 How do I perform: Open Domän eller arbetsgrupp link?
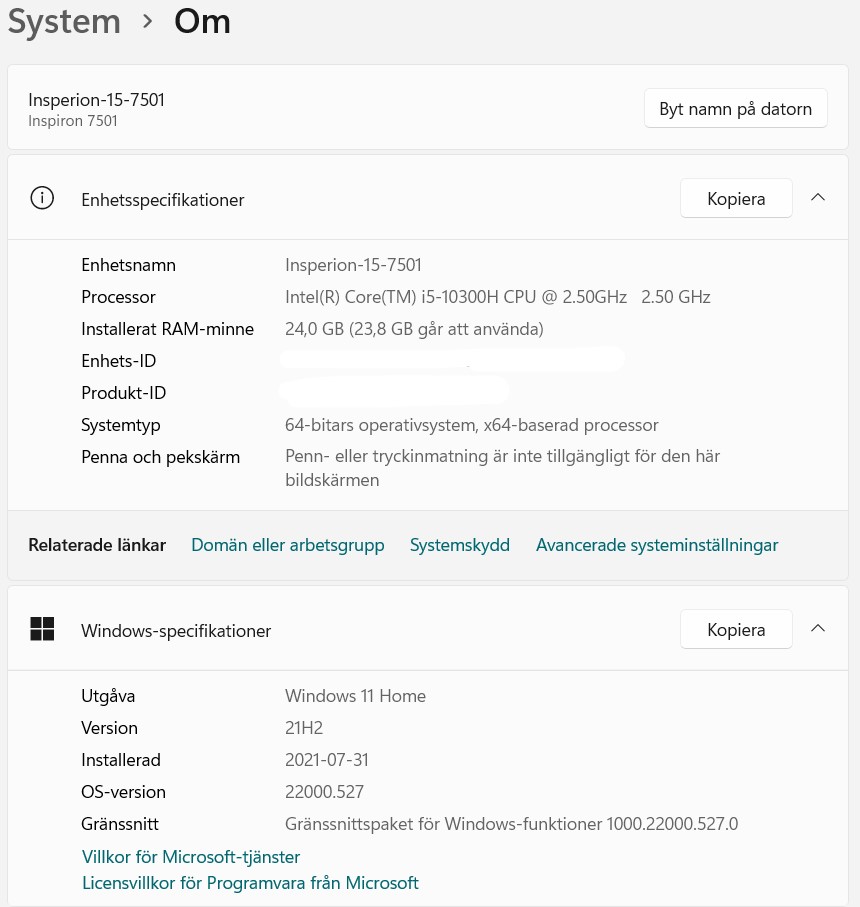click(287, 545)
